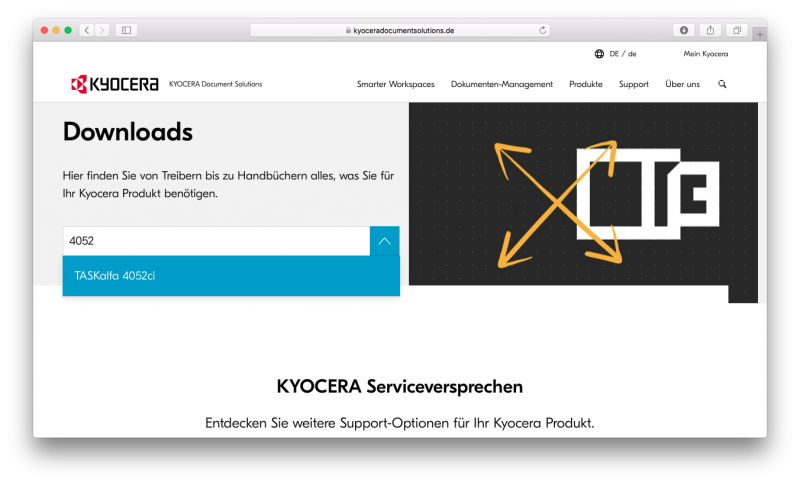Click the KYOCERA Serviceversprechen heading
The width and height of the screenshot is (800, 485).
click(x=399, y=387)
